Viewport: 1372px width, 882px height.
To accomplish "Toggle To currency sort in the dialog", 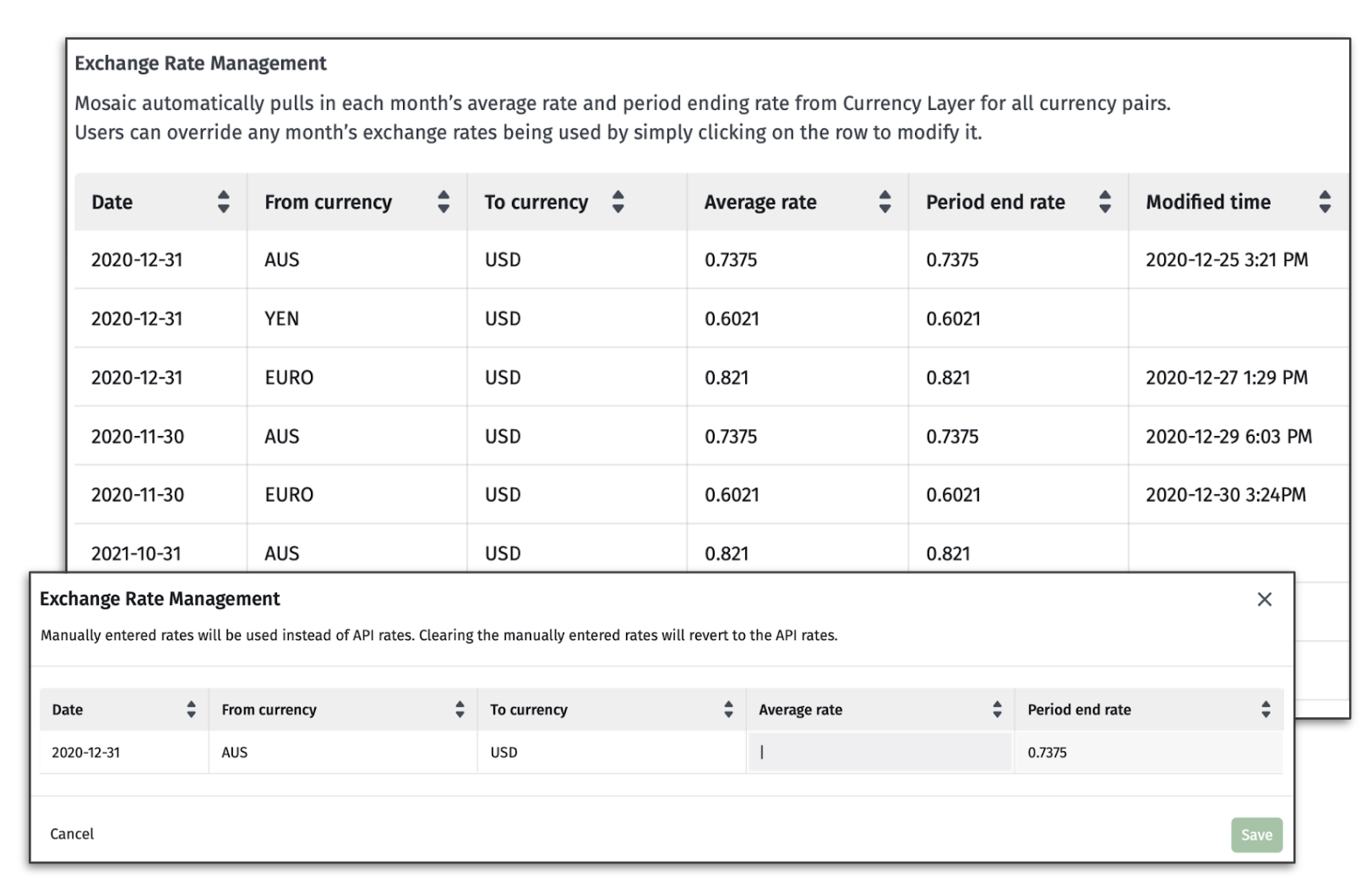I will (x=727, y=710).
